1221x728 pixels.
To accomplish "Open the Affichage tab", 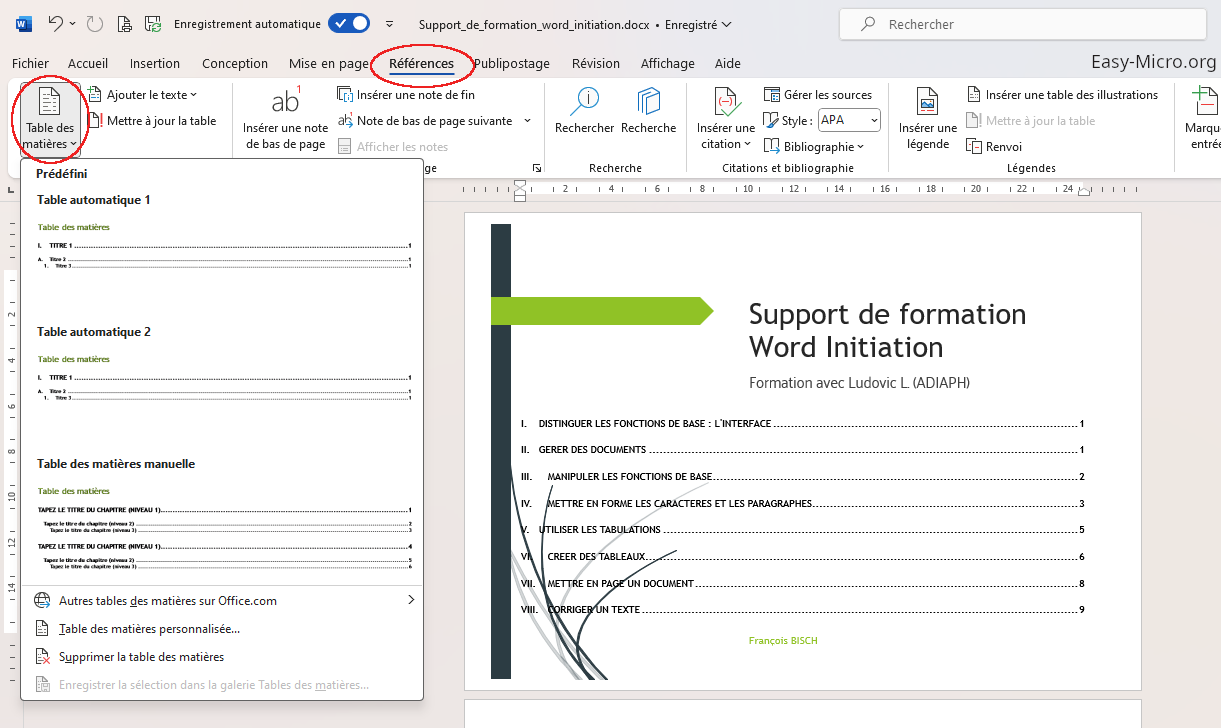I will coord(668,63).
